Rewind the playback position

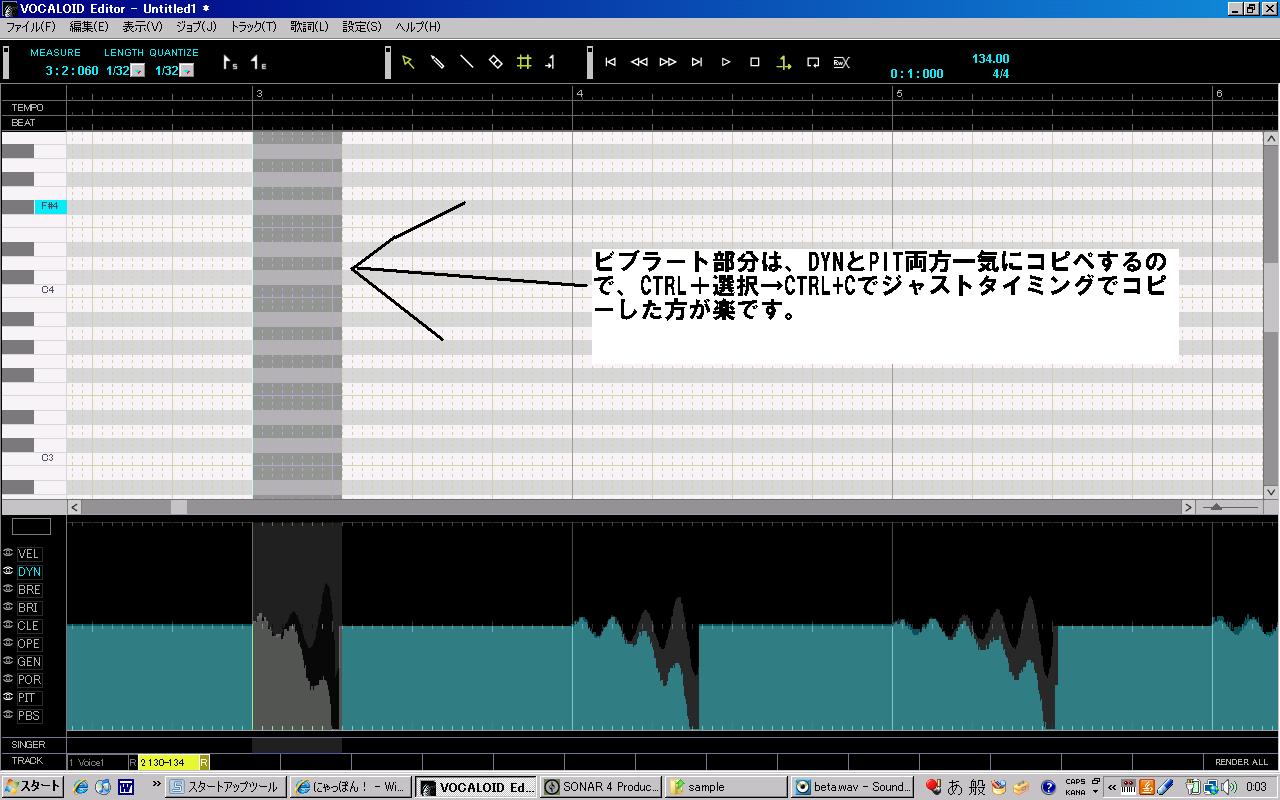pyautogui.click(x=639, y=62)
